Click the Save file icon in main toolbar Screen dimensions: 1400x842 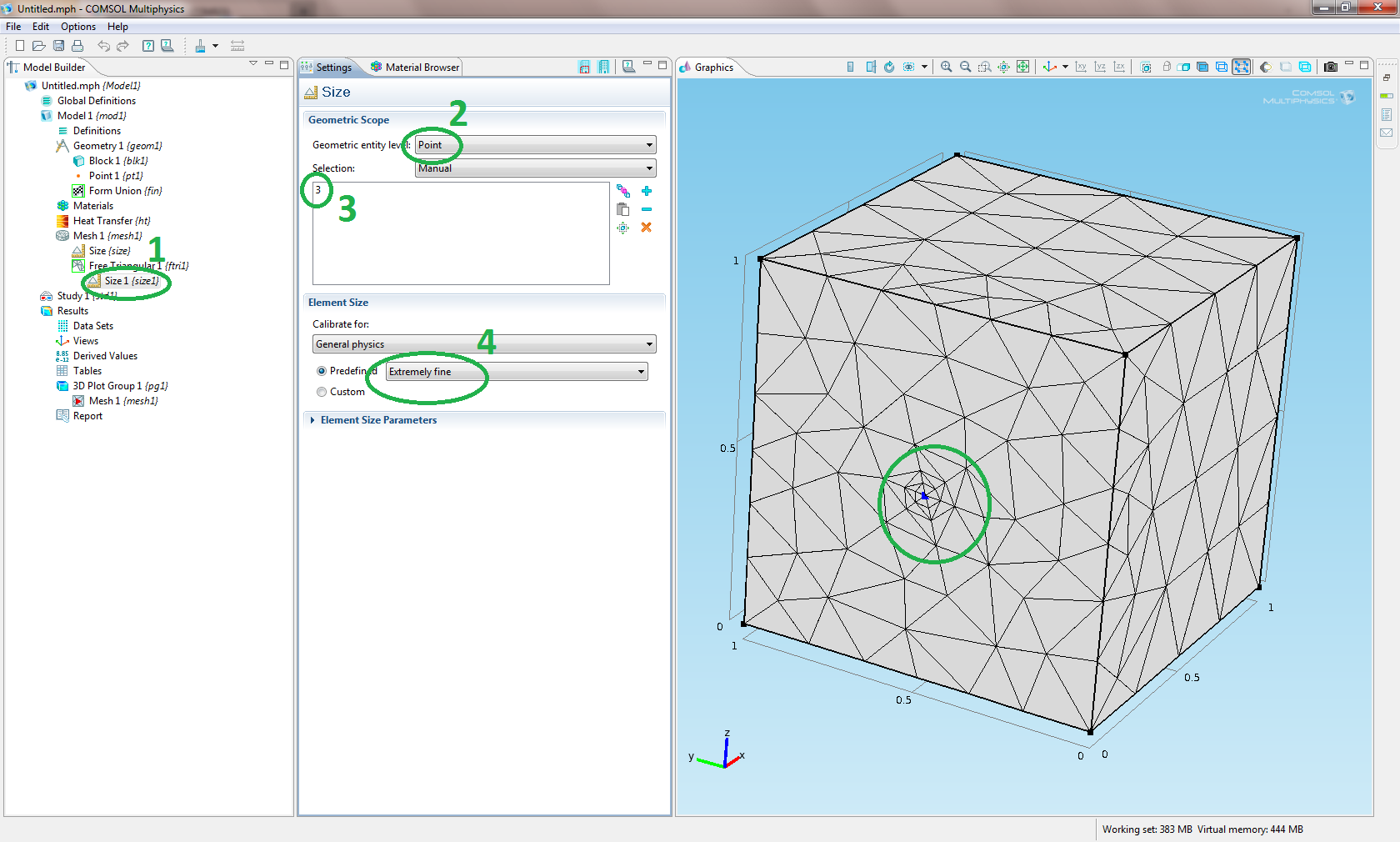click(x=58, y=46)
